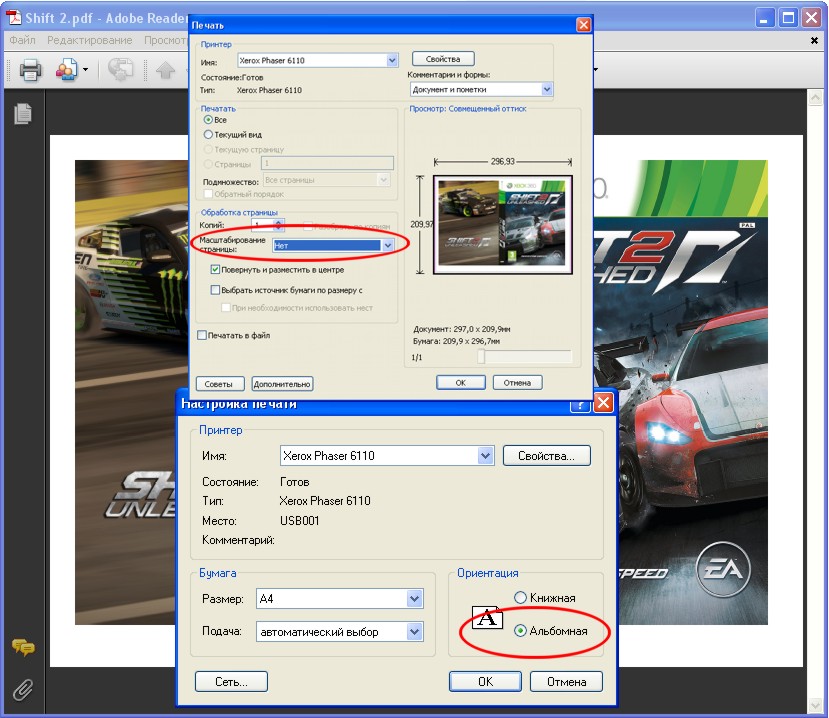Screen dimensions: 829x718
Task: Click the Сеть... button
Action: pyautogui.click(x=231, y=682)
